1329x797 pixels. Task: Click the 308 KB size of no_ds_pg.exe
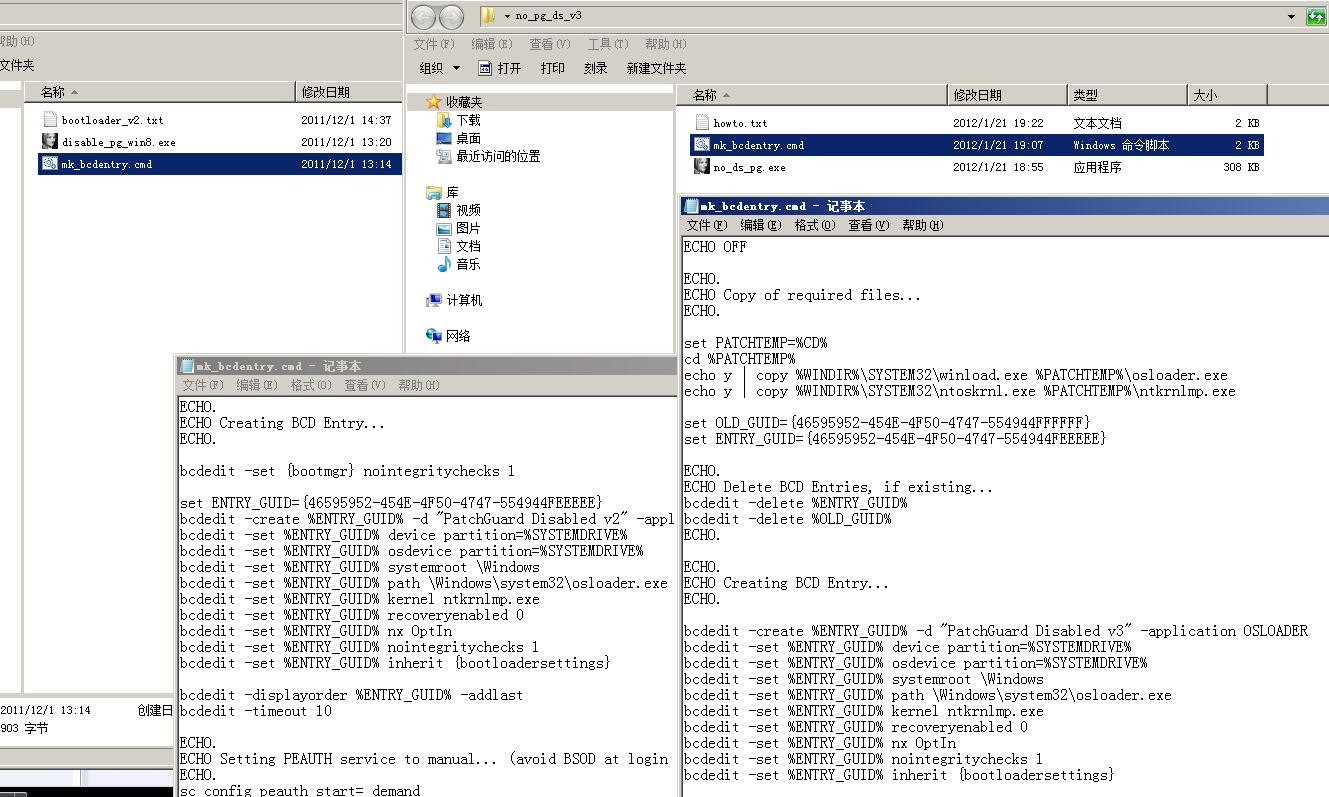(x=1241, y=167)
